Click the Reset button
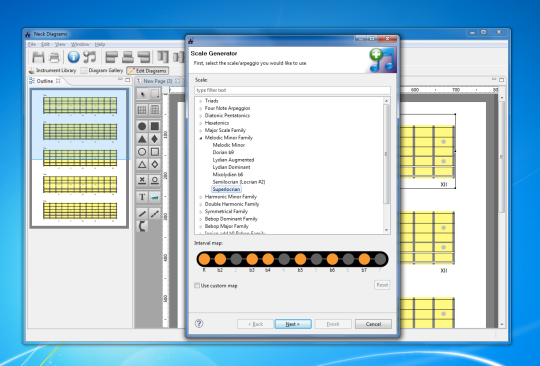Screen dimensions: 540x366 point(382,285)
